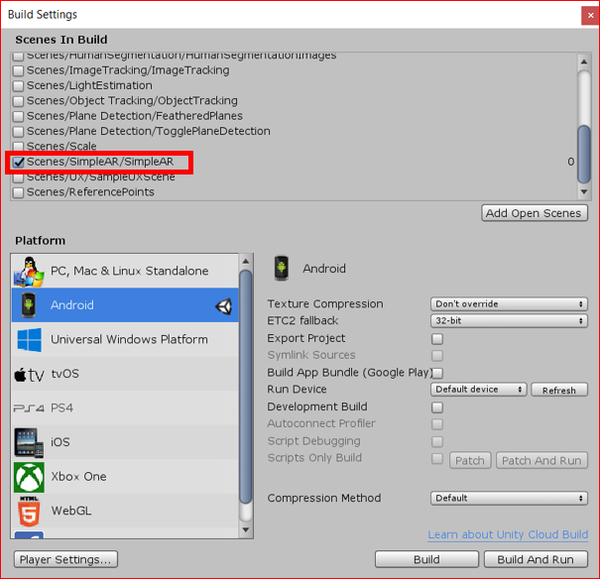Select Scenes/LightEstimation scene name

click(x=90, y=85)
